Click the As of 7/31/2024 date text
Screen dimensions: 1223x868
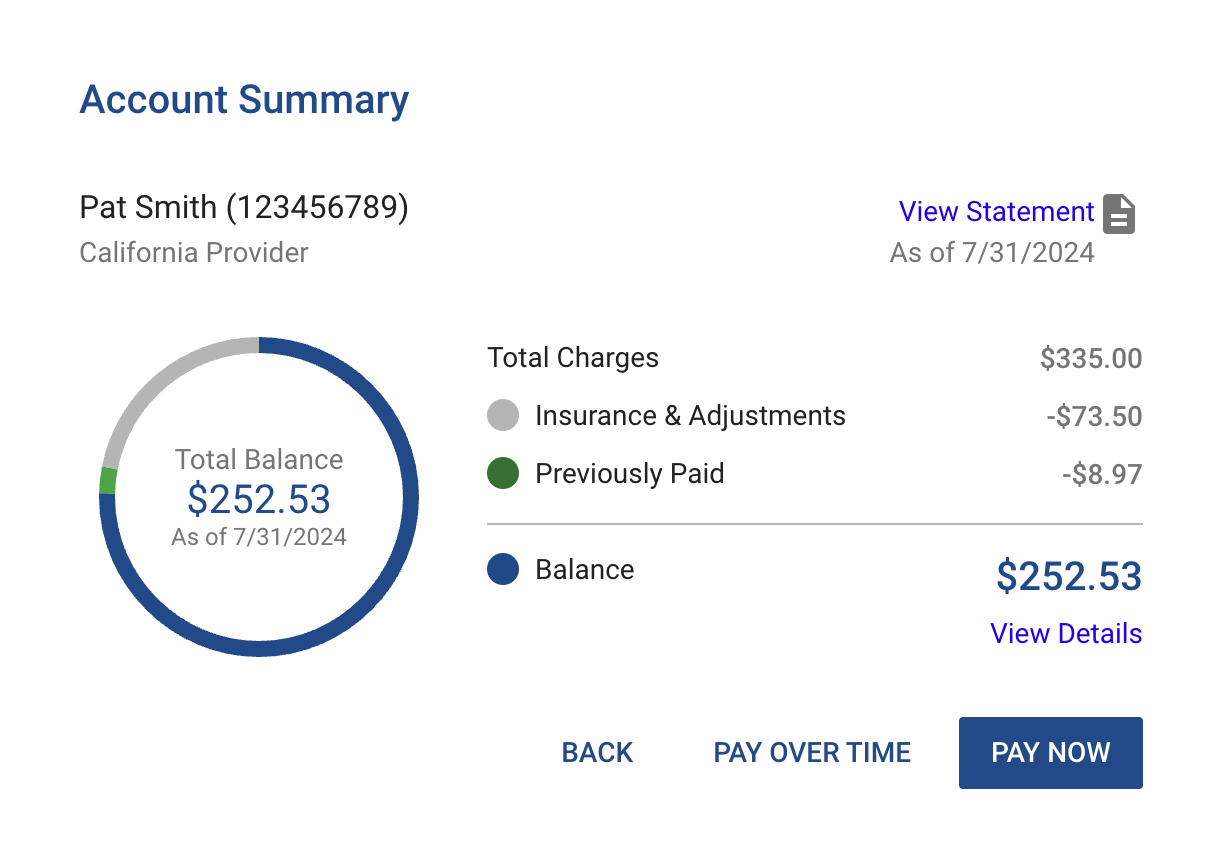pos(992,252)
